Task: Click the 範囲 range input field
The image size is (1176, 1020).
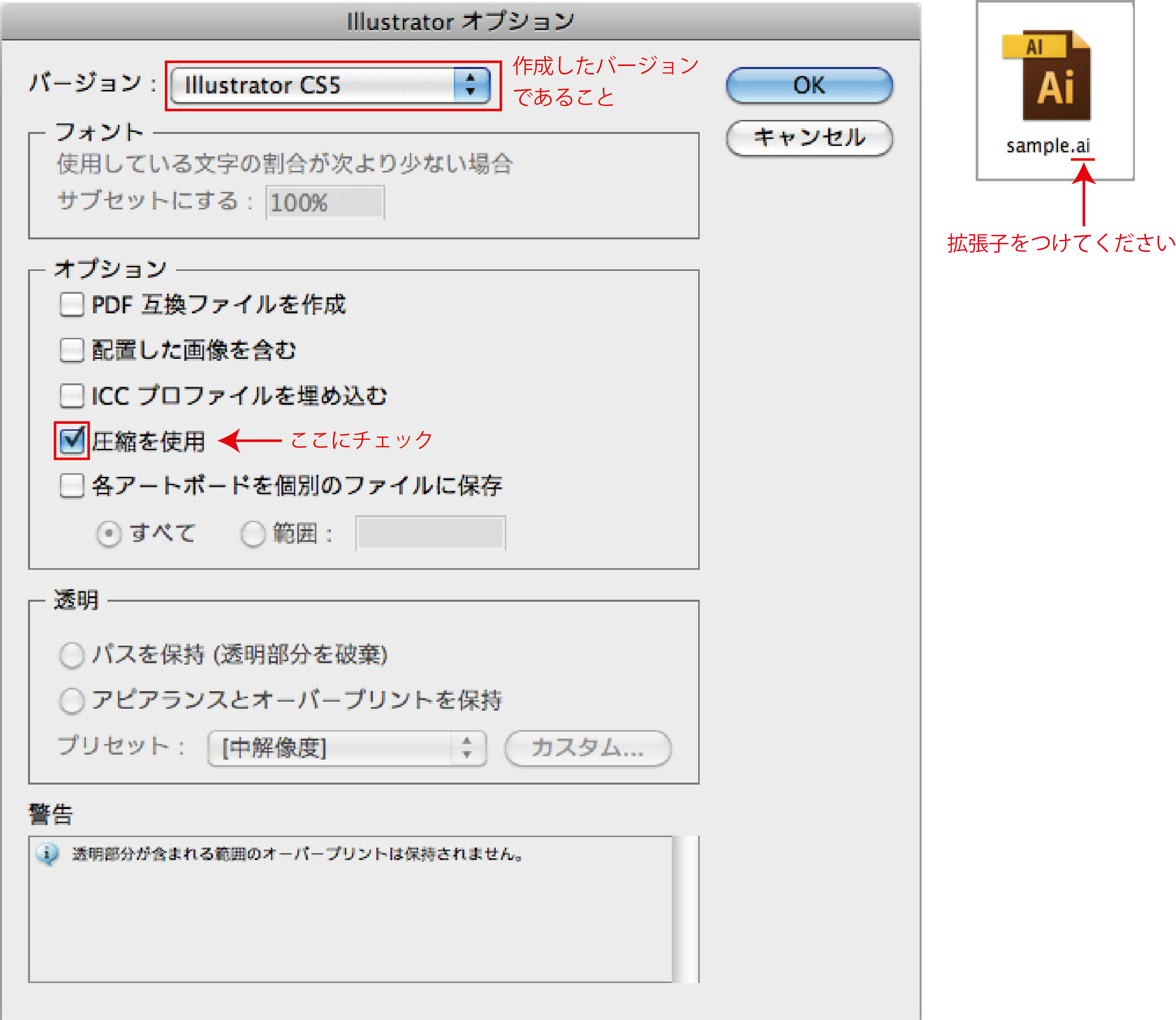Action: coord(430,533)
